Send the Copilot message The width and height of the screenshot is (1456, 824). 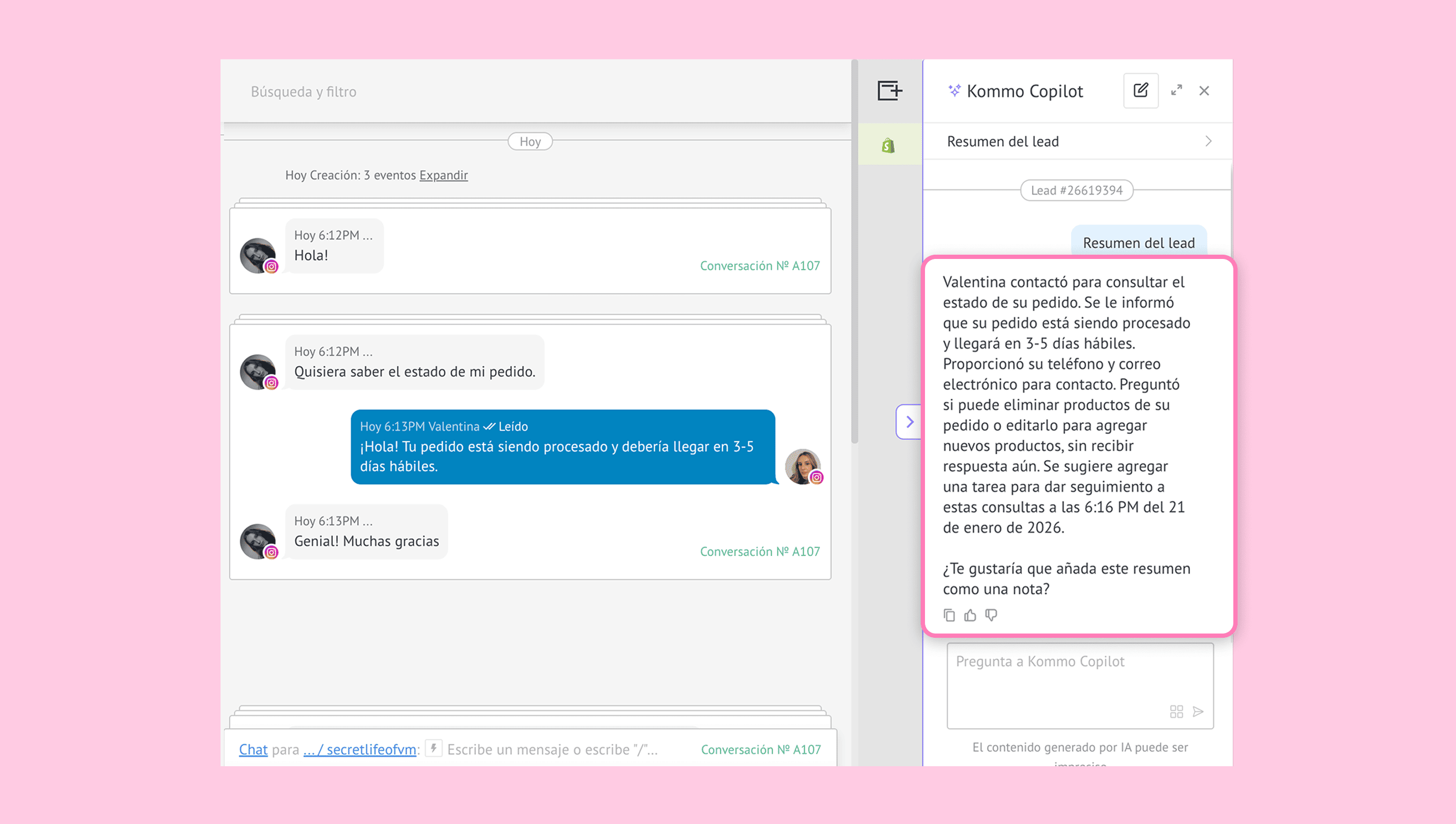1199,712
